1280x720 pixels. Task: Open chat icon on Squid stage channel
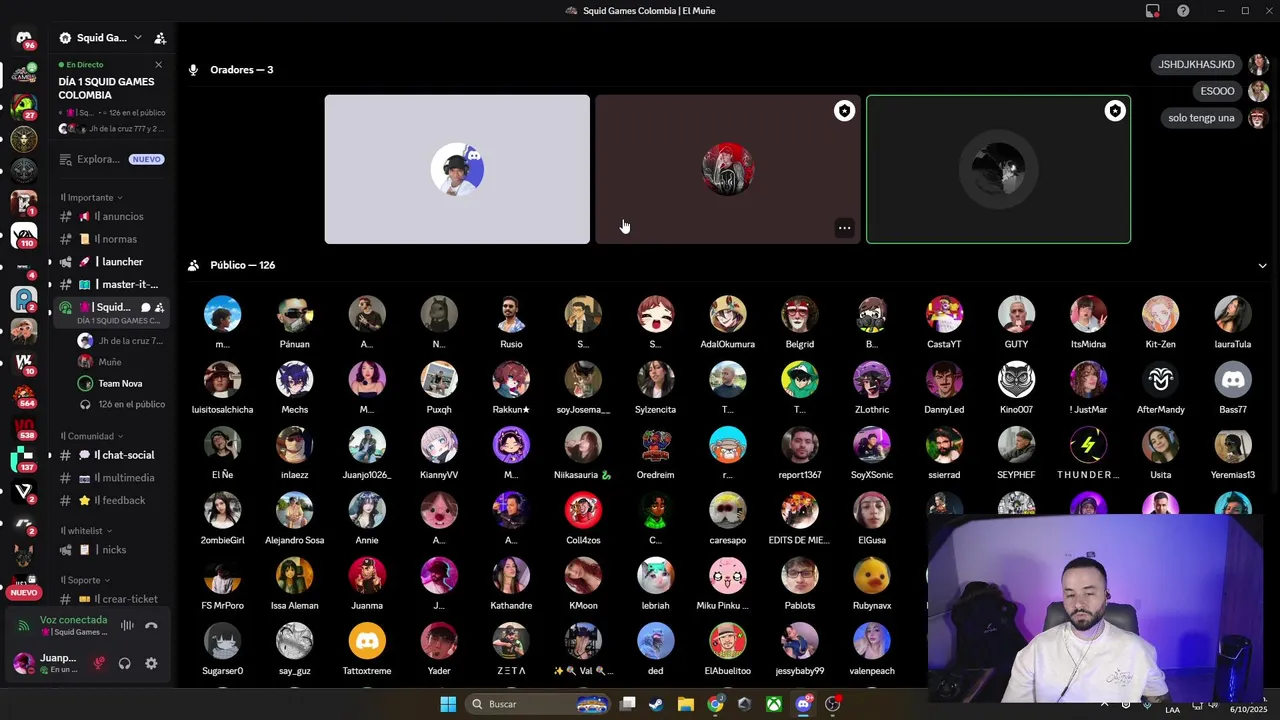(x=145, y=307)
